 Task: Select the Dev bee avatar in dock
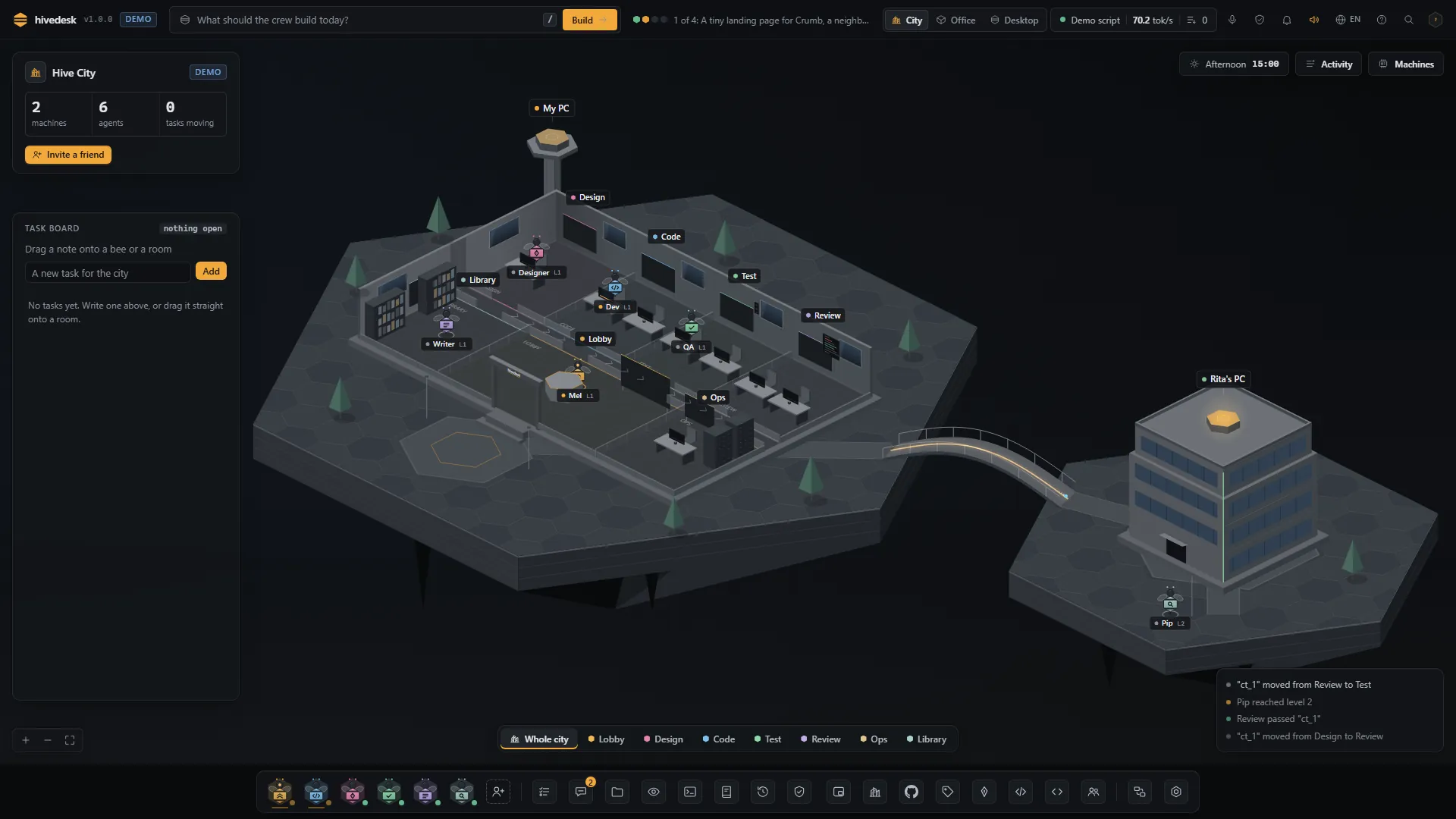click(316, 792)
